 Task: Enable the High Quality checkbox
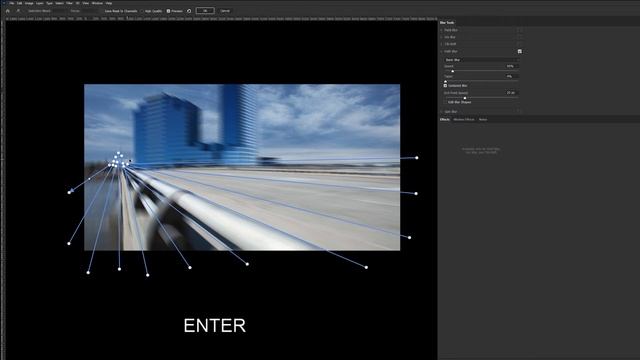[142, 11]
